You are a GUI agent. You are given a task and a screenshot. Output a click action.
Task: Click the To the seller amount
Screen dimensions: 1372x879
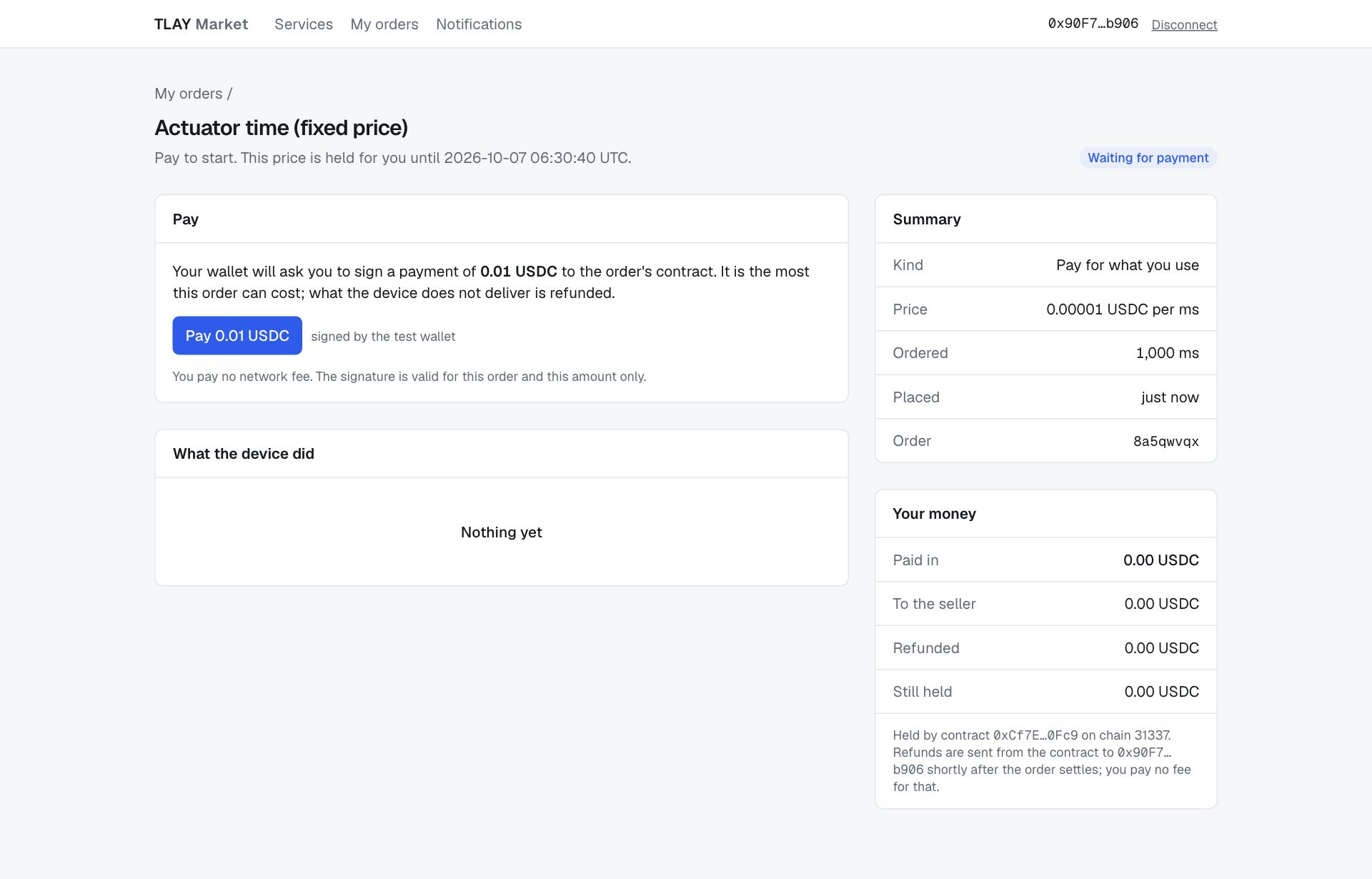pos(1162,604)
